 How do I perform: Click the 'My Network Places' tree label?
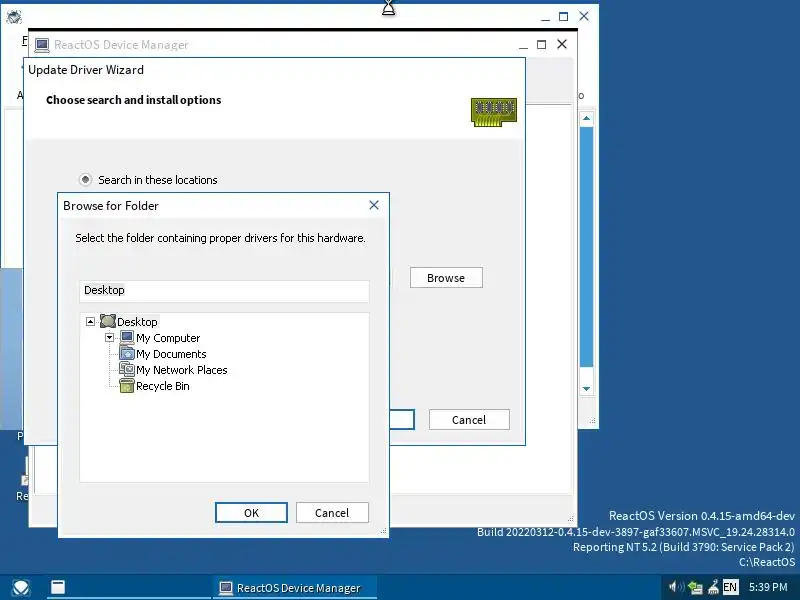click(x=182, y=370)
